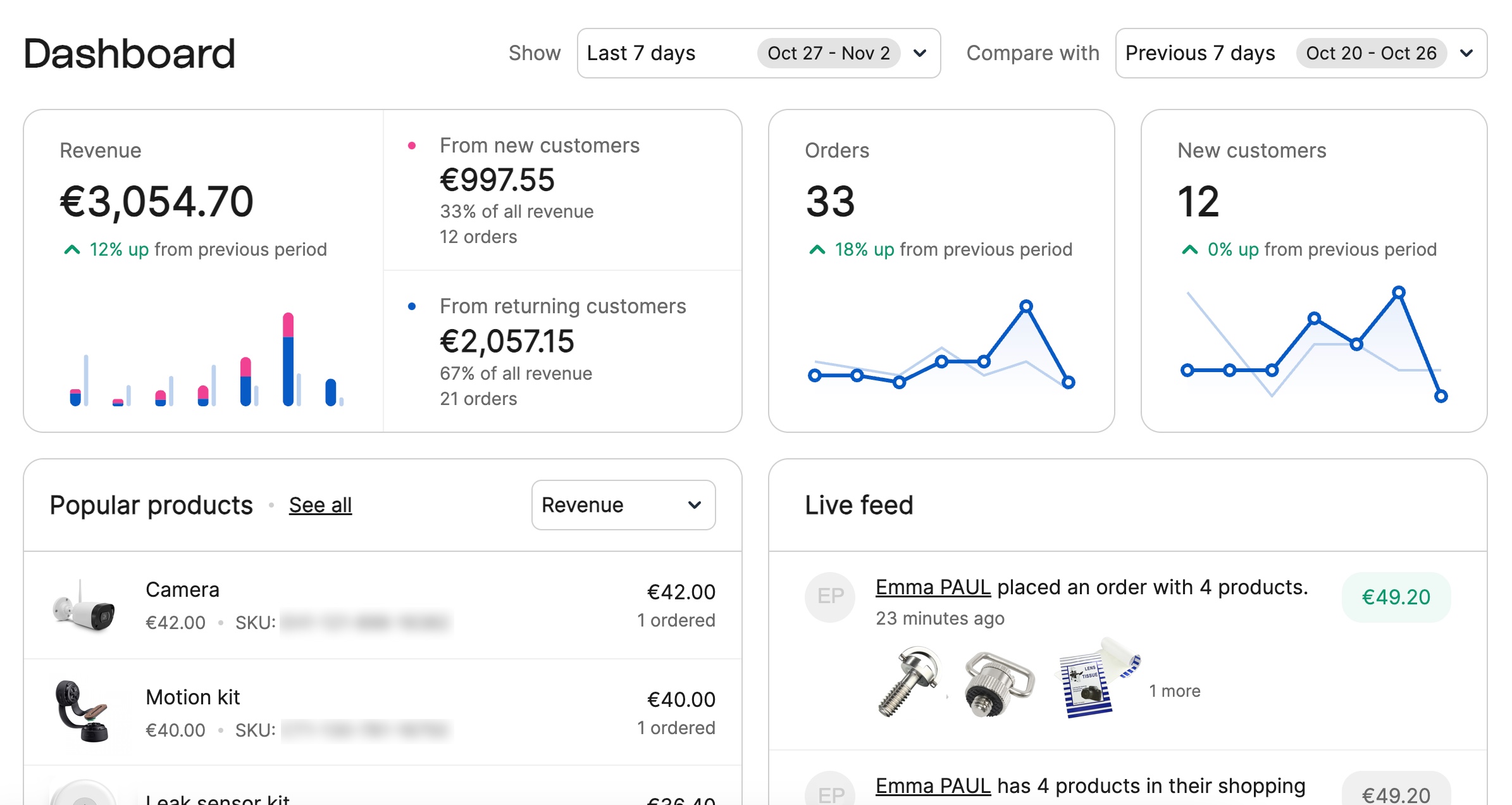Click the '23 minutes ago' timestamp

click(x=940, y=618)
